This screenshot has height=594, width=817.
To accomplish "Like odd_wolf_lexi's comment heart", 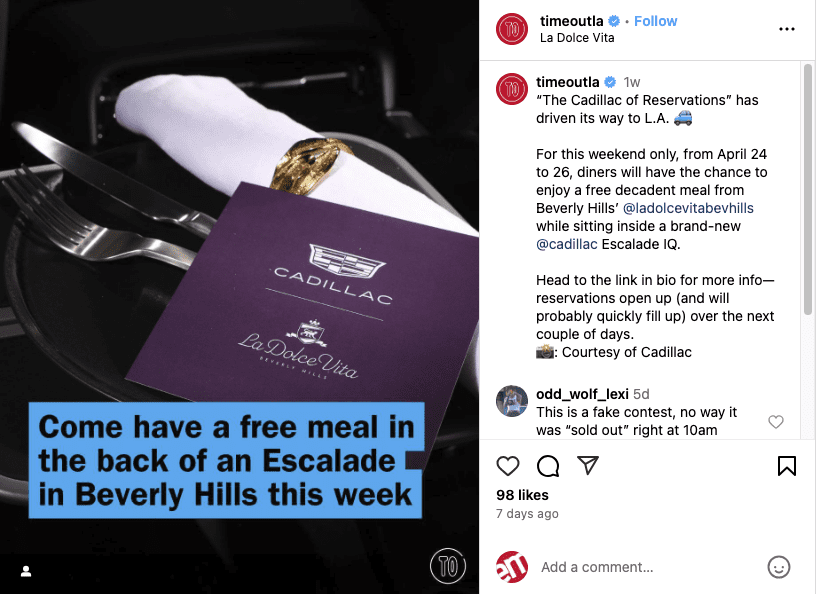I will [776, 422].
